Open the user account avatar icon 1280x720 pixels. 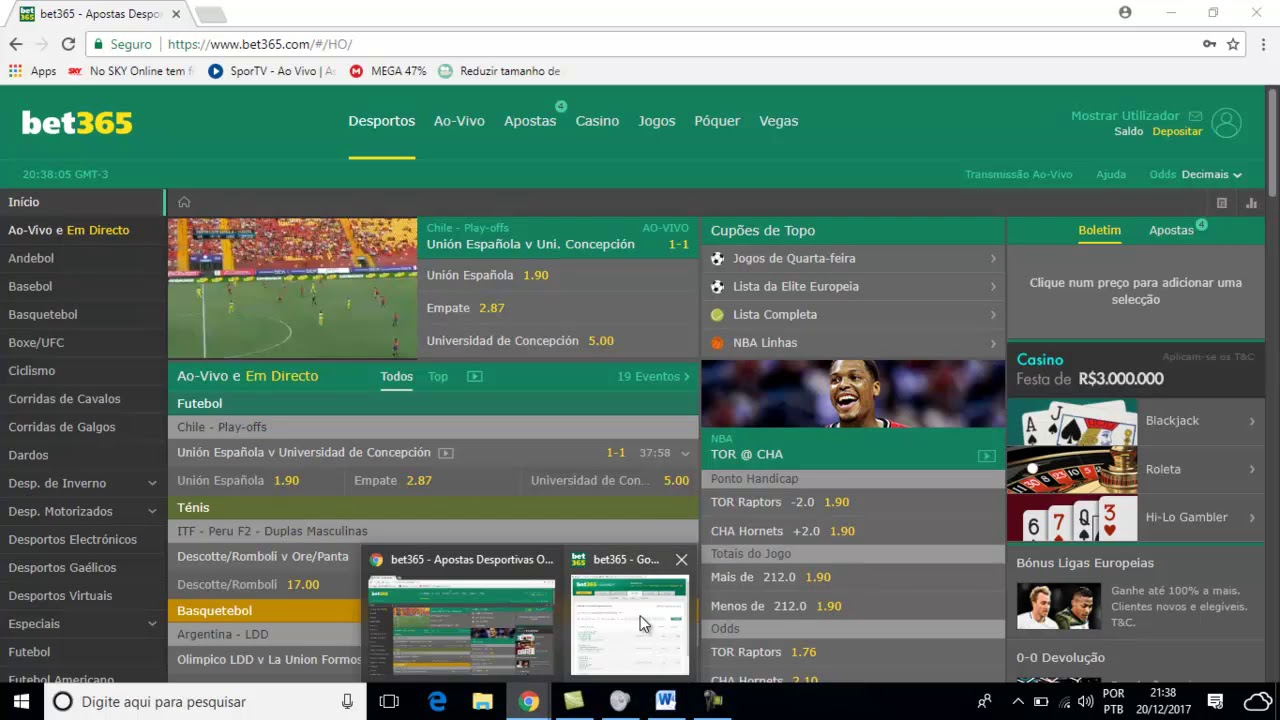pyautogui.click(x=1226, y=123)
